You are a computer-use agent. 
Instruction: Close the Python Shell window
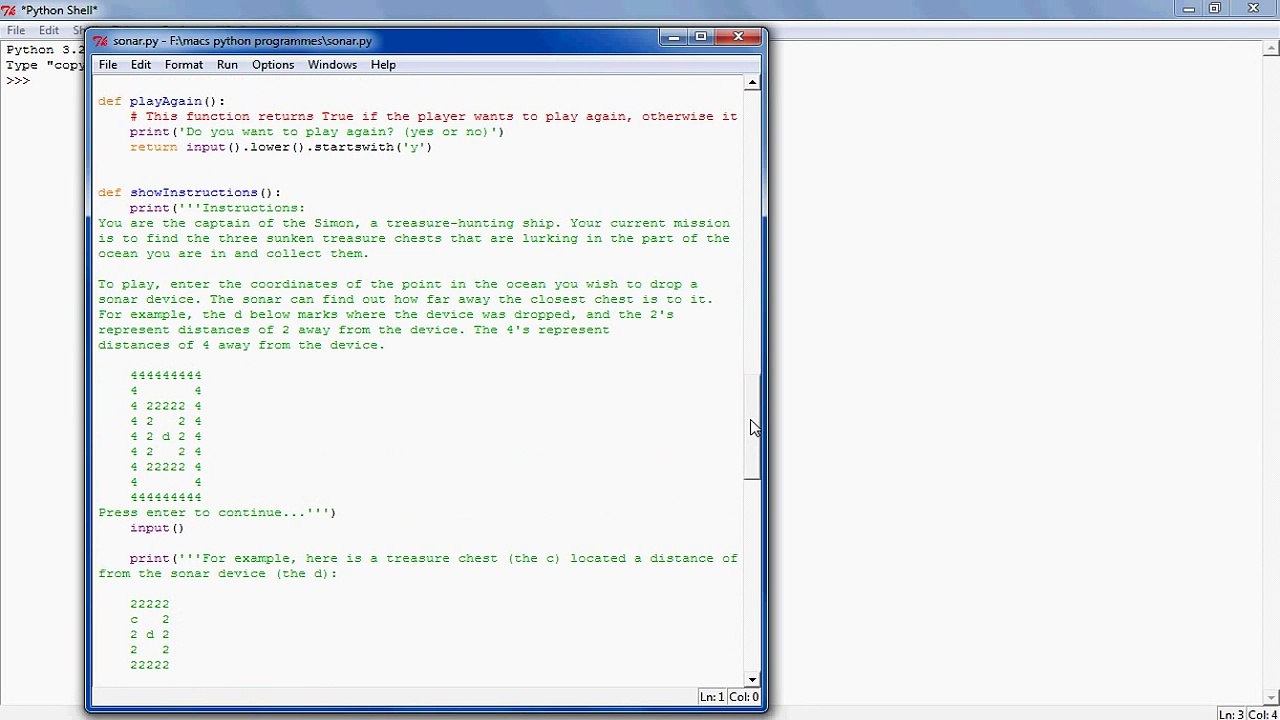1254,9
